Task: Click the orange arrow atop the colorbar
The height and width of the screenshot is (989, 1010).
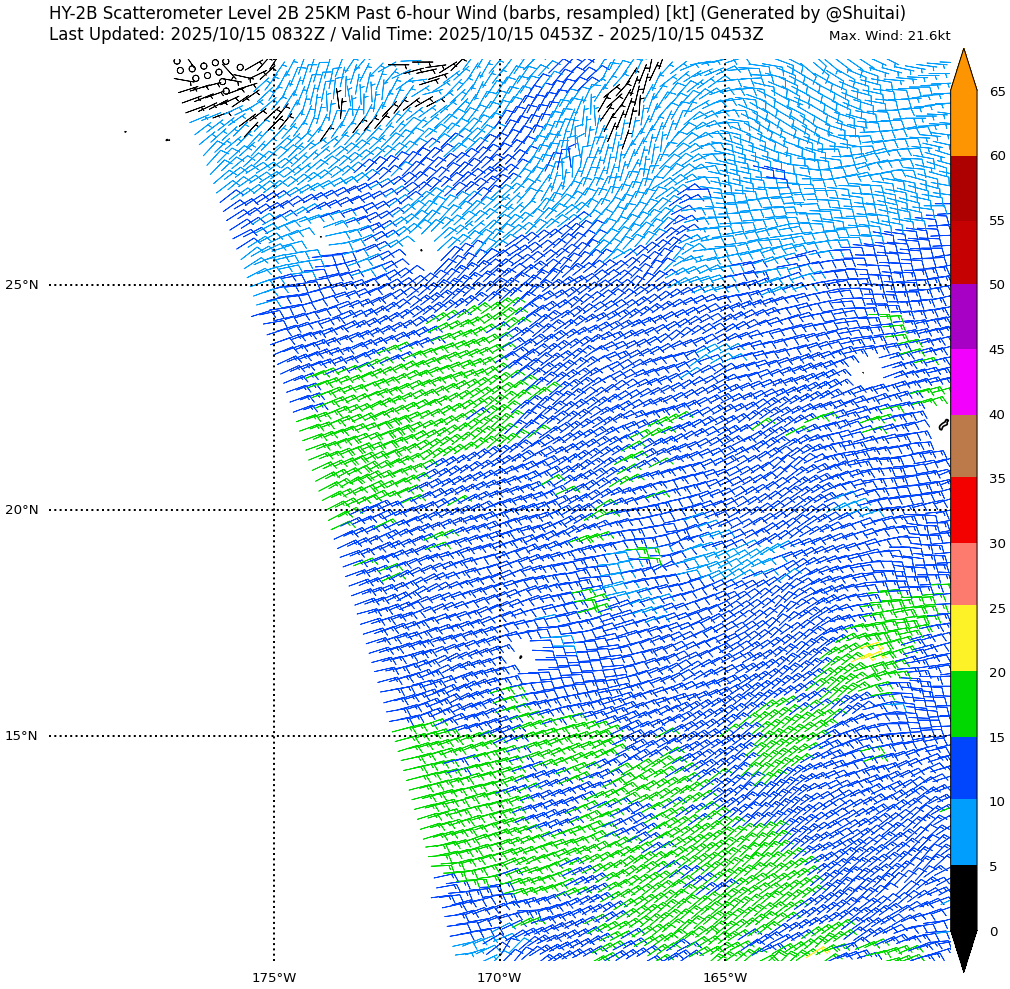Action: pyautogui.click(x=963, y=72)
